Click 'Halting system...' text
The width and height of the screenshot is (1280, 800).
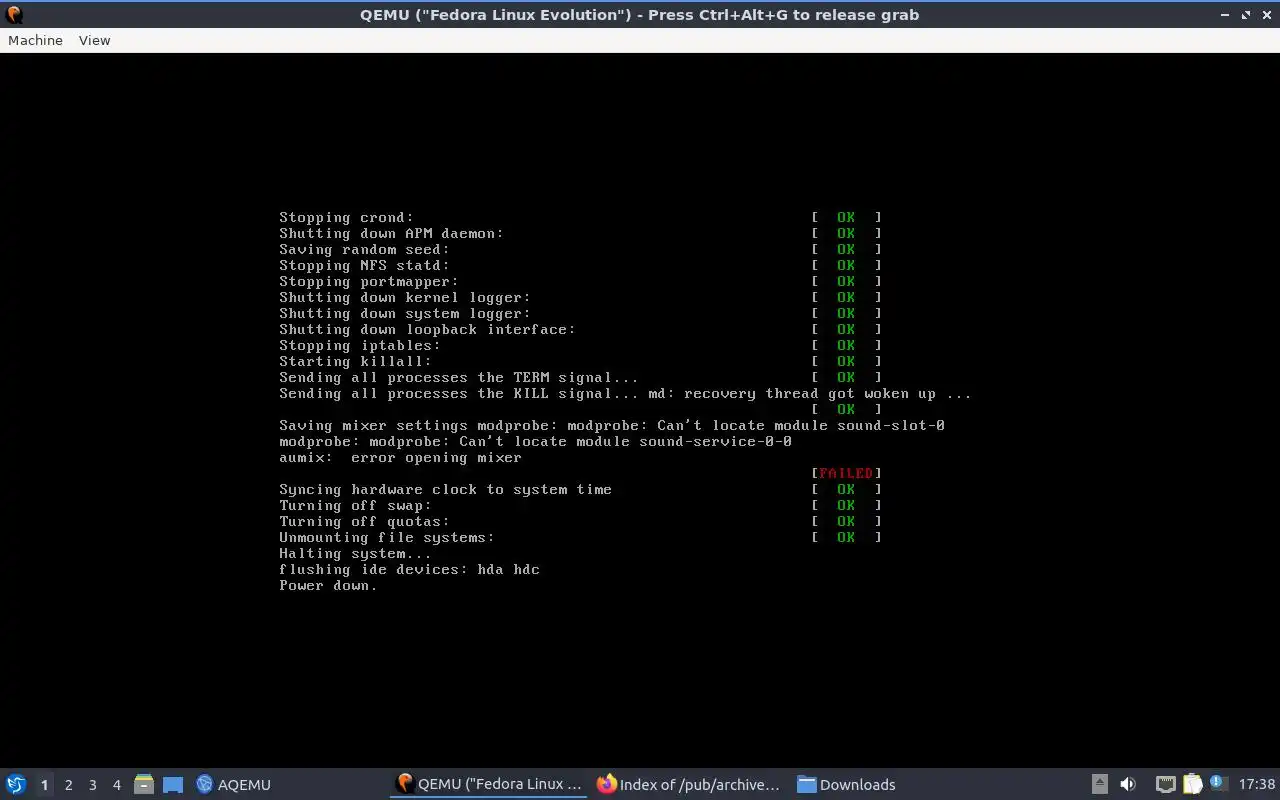[x=355, y=553]
